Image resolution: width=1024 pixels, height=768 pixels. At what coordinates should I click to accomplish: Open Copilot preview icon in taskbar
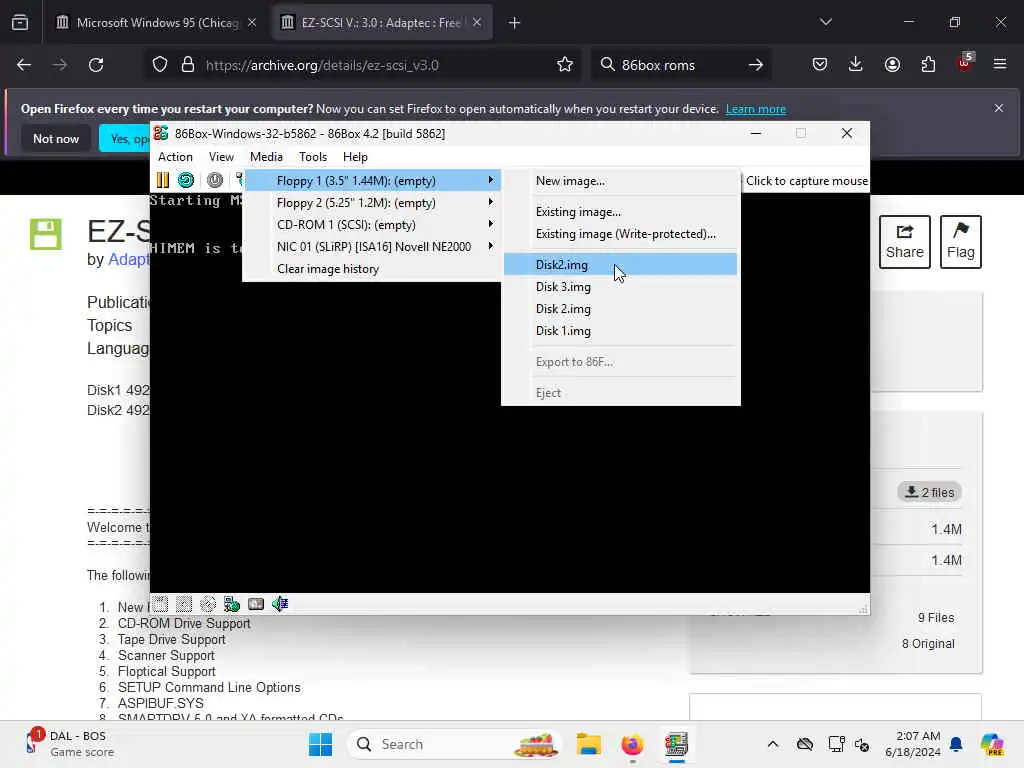point(991,744)
